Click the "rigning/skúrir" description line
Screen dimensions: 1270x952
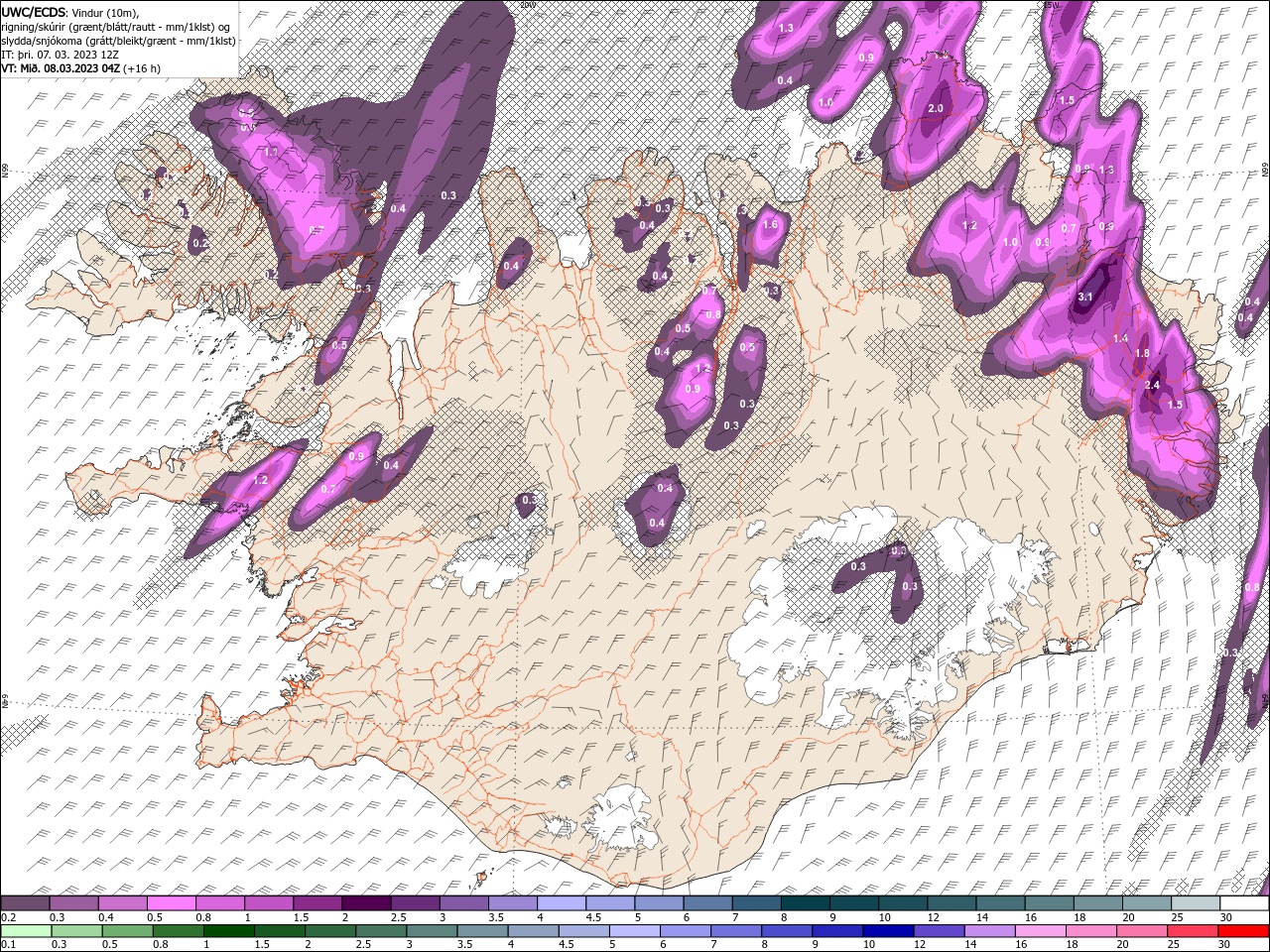(116, 27)
